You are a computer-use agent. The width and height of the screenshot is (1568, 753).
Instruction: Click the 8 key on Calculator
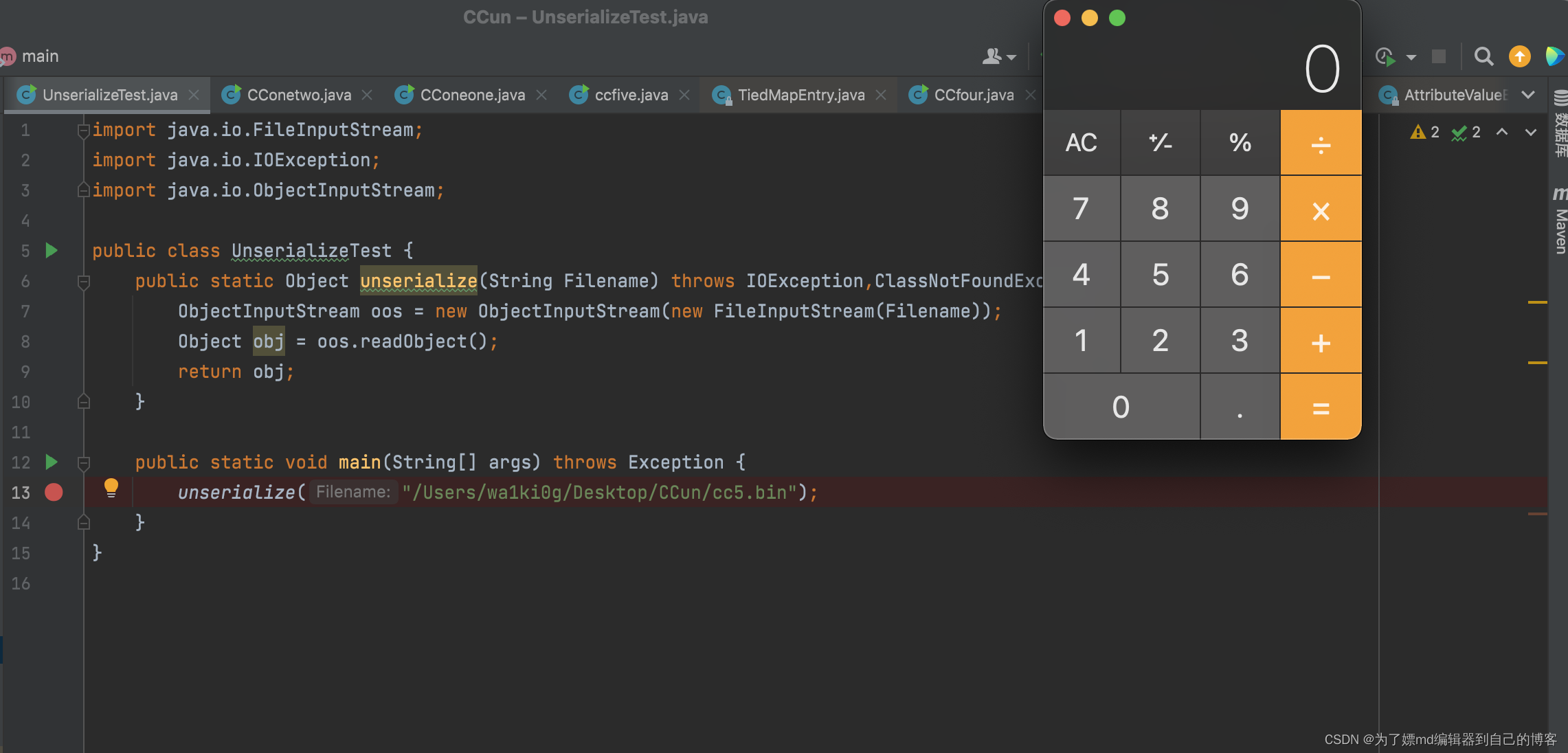coord(1161,209)
